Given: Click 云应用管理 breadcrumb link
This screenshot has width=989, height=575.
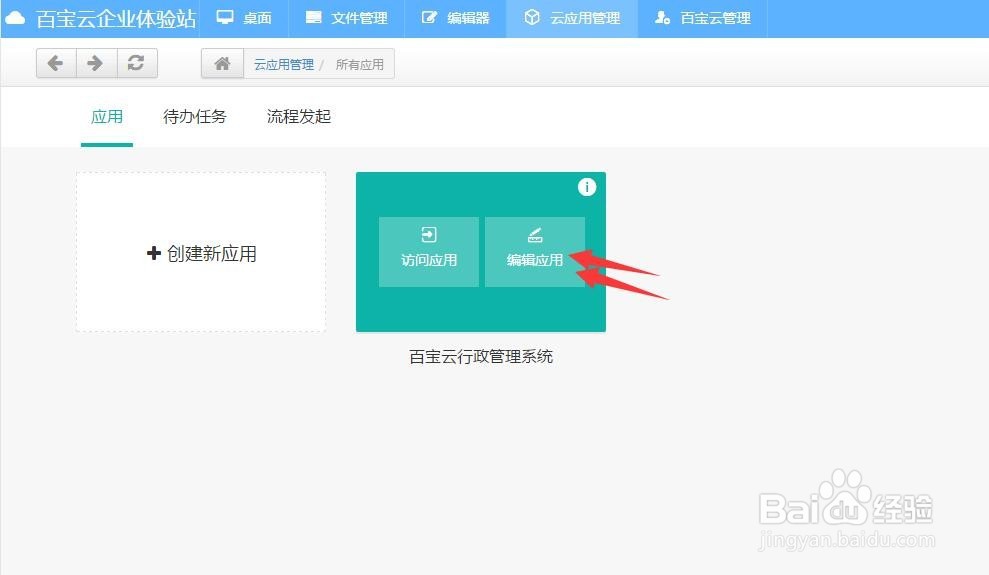Looking at the screenshot, I should (284, 64).
